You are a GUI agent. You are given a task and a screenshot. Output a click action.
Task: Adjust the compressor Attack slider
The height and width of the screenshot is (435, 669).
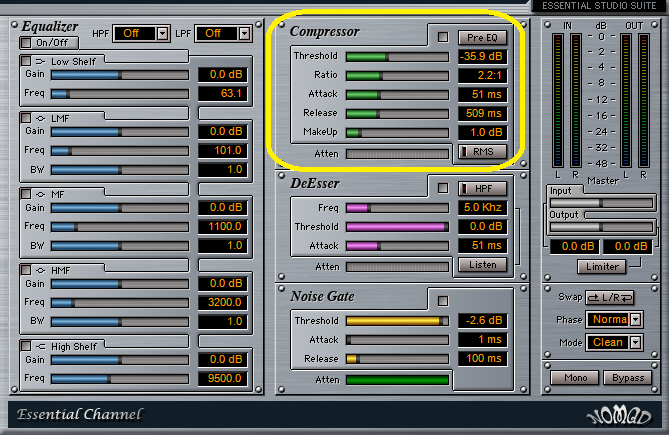(x=397, y=95)
